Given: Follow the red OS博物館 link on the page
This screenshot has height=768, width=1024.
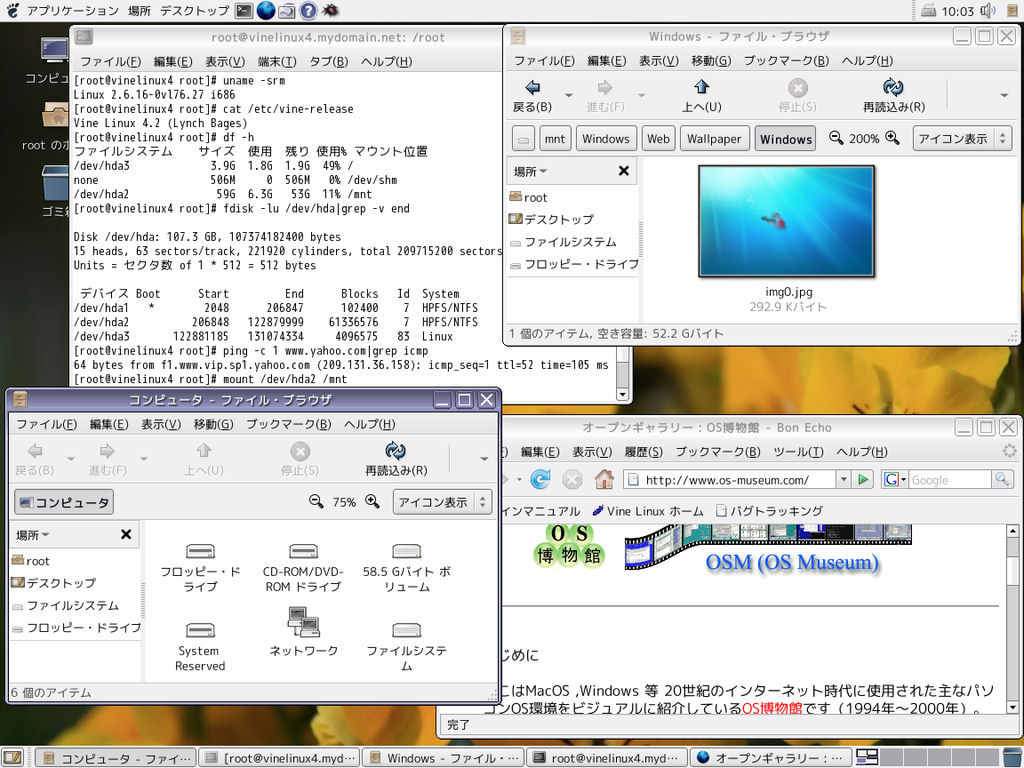Looking at the screenshot, I should [x=772, y=708].
